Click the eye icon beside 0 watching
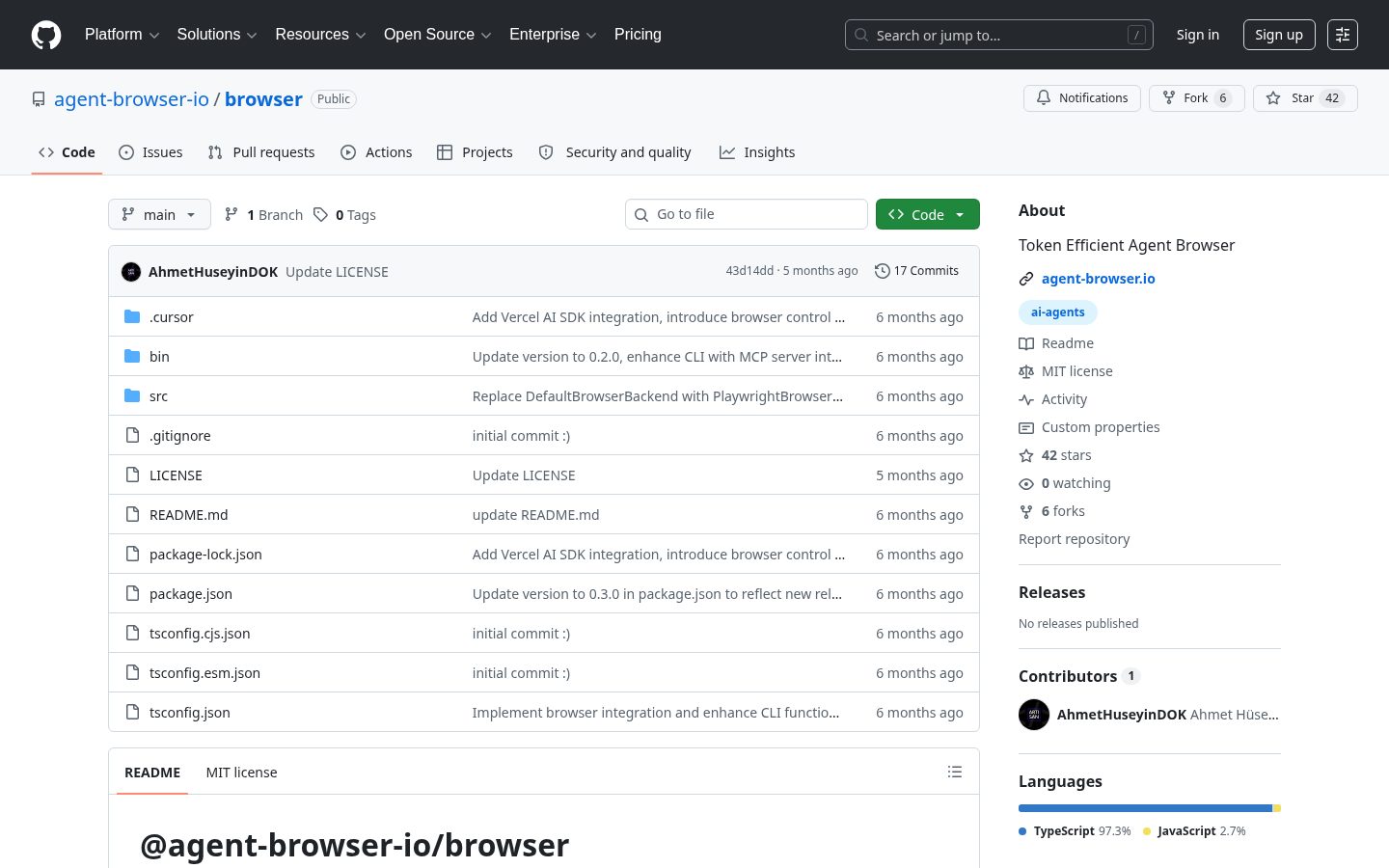Viewport: 1389px width, 868px height. click(1026, 483)
